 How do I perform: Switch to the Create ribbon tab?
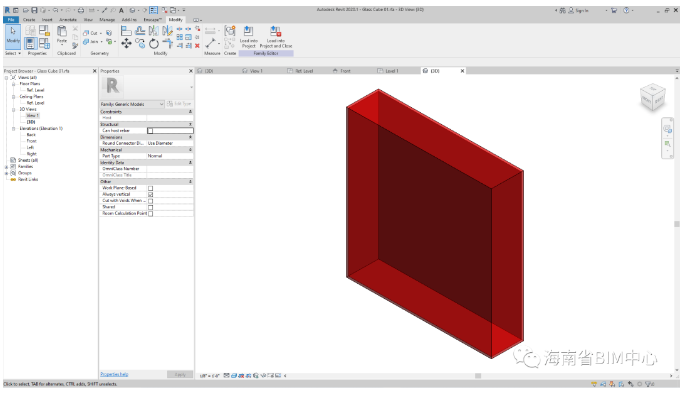click(29, 20)
